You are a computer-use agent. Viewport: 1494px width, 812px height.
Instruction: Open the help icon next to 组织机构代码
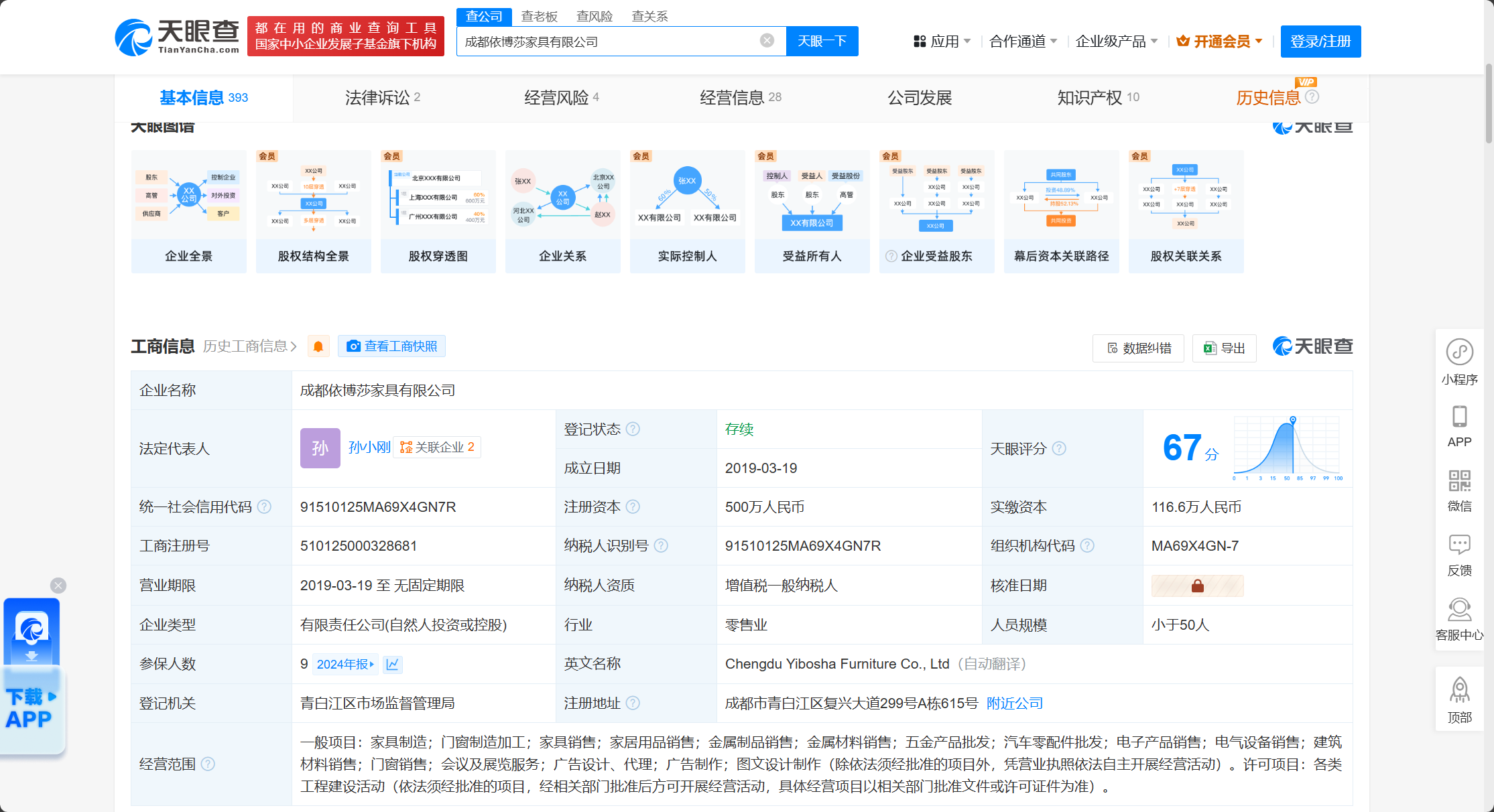(x=1087, y=545)
